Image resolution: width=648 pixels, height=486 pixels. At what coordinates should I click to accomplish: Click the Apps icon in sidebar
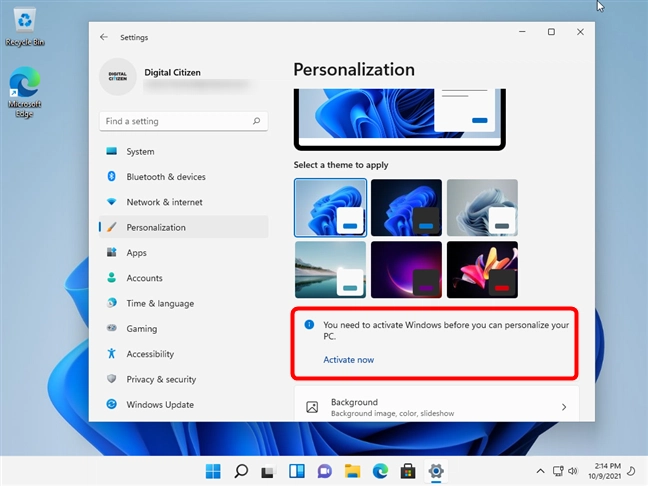point(112,253)
